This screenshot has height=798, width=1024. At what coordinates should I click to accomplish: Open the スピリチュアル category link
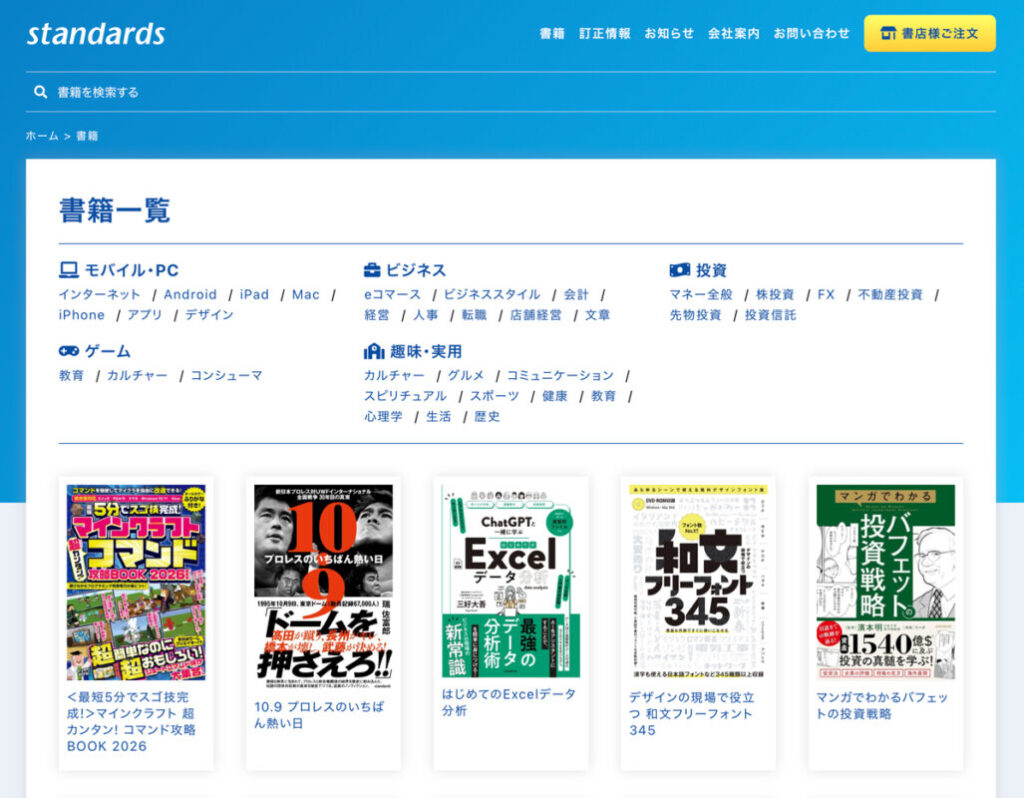click(405, 396)
